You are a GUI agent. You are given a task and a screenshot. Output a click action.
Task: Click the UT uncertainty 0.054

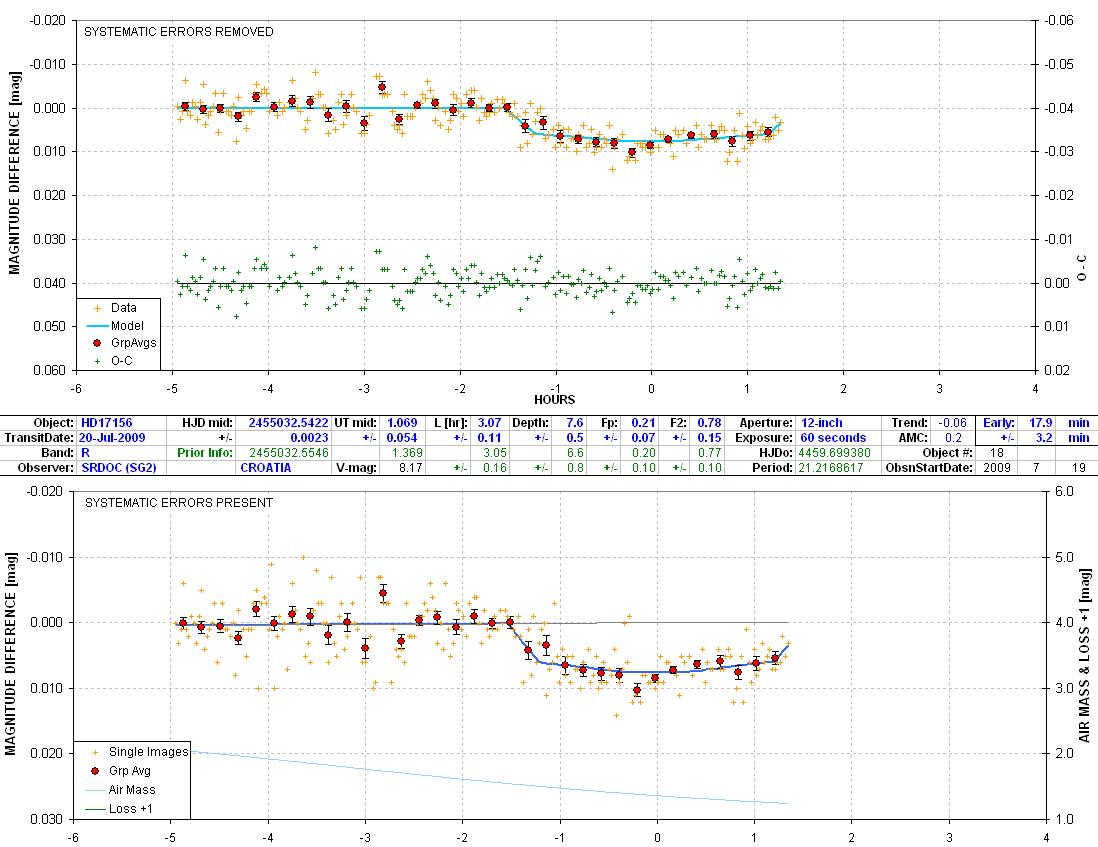coord(402,438)
